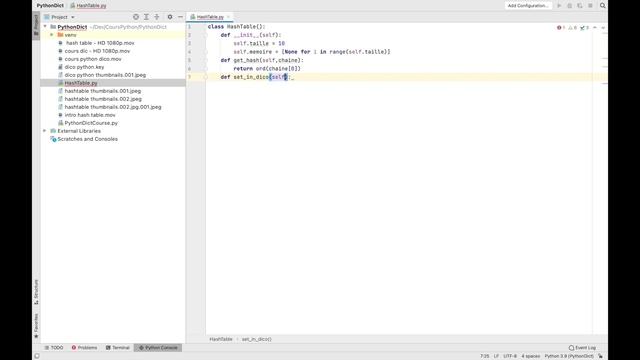The image size is (640, 360).
Task: Open Project panel settings gear
Action: point(170,17)
